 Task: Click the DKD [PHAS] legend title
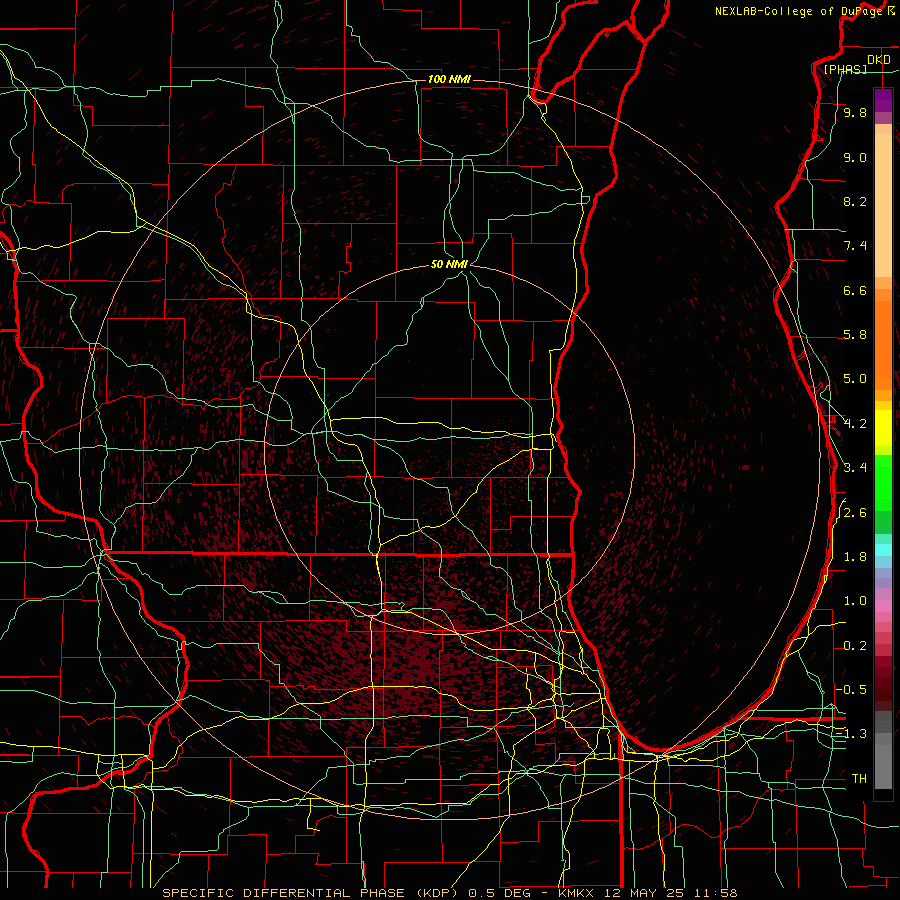tap(856, 64)
